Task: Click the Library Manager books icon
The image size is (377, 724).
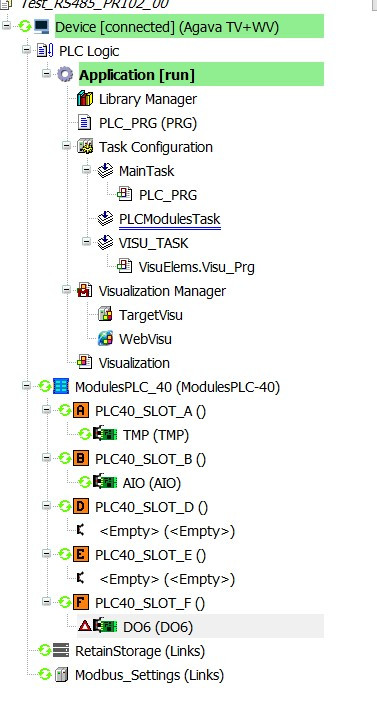Action: click(85, 99)
